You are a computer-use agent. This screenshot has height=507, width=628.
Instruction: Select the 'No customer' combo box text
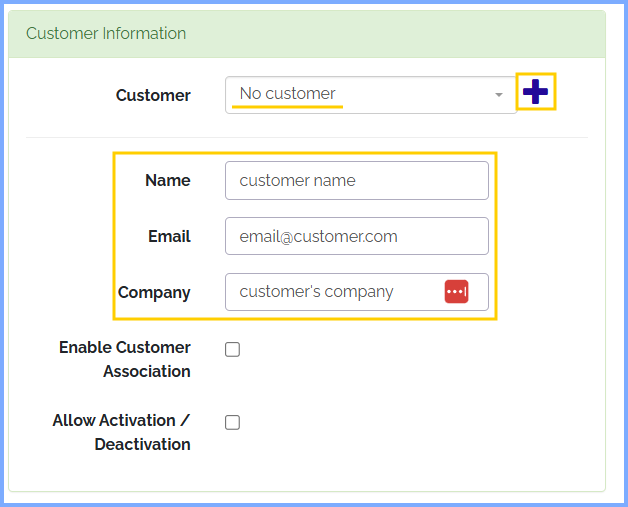(x=288, y=94)
